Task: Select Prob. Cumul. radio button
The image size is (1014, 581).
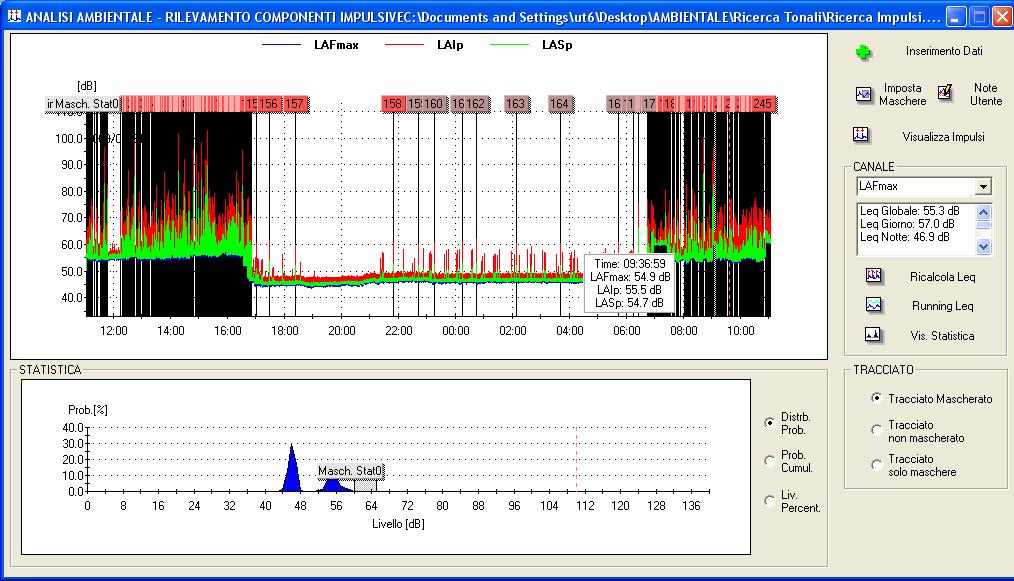Action: (770, 461)
